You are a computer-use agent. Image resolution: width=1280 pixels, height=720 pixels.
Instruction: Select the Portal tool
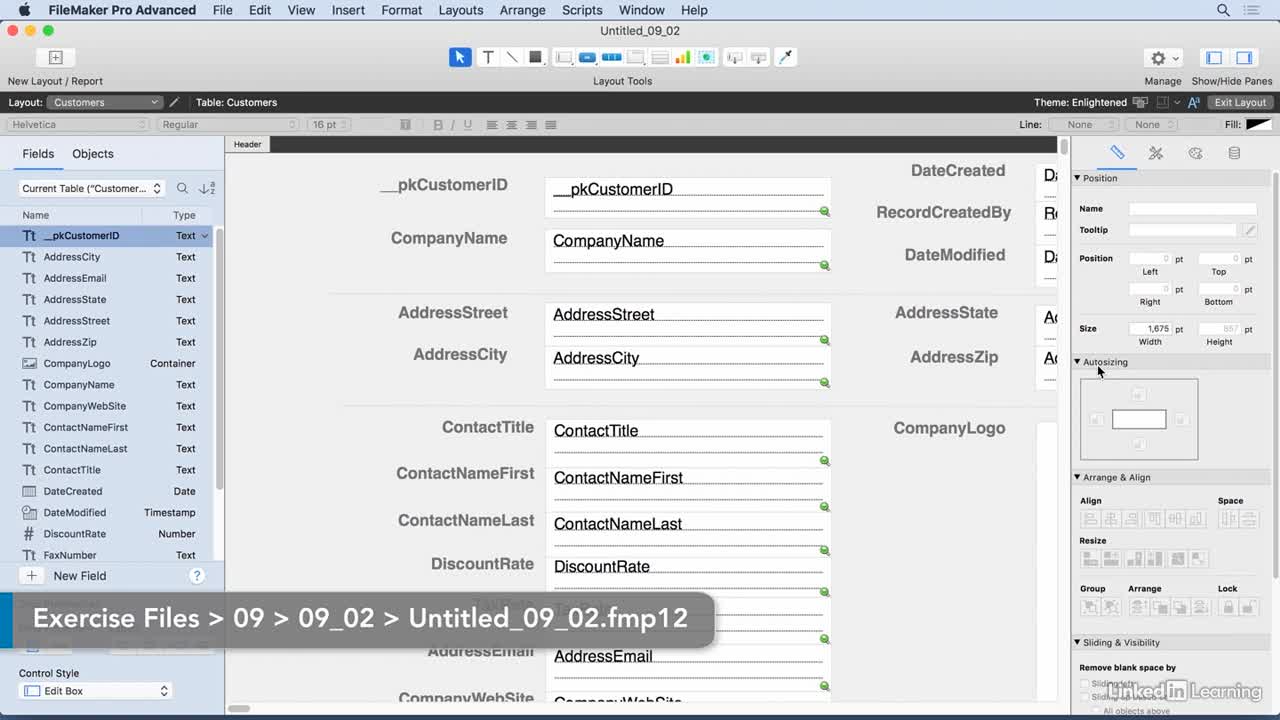(x=659, y=57)
